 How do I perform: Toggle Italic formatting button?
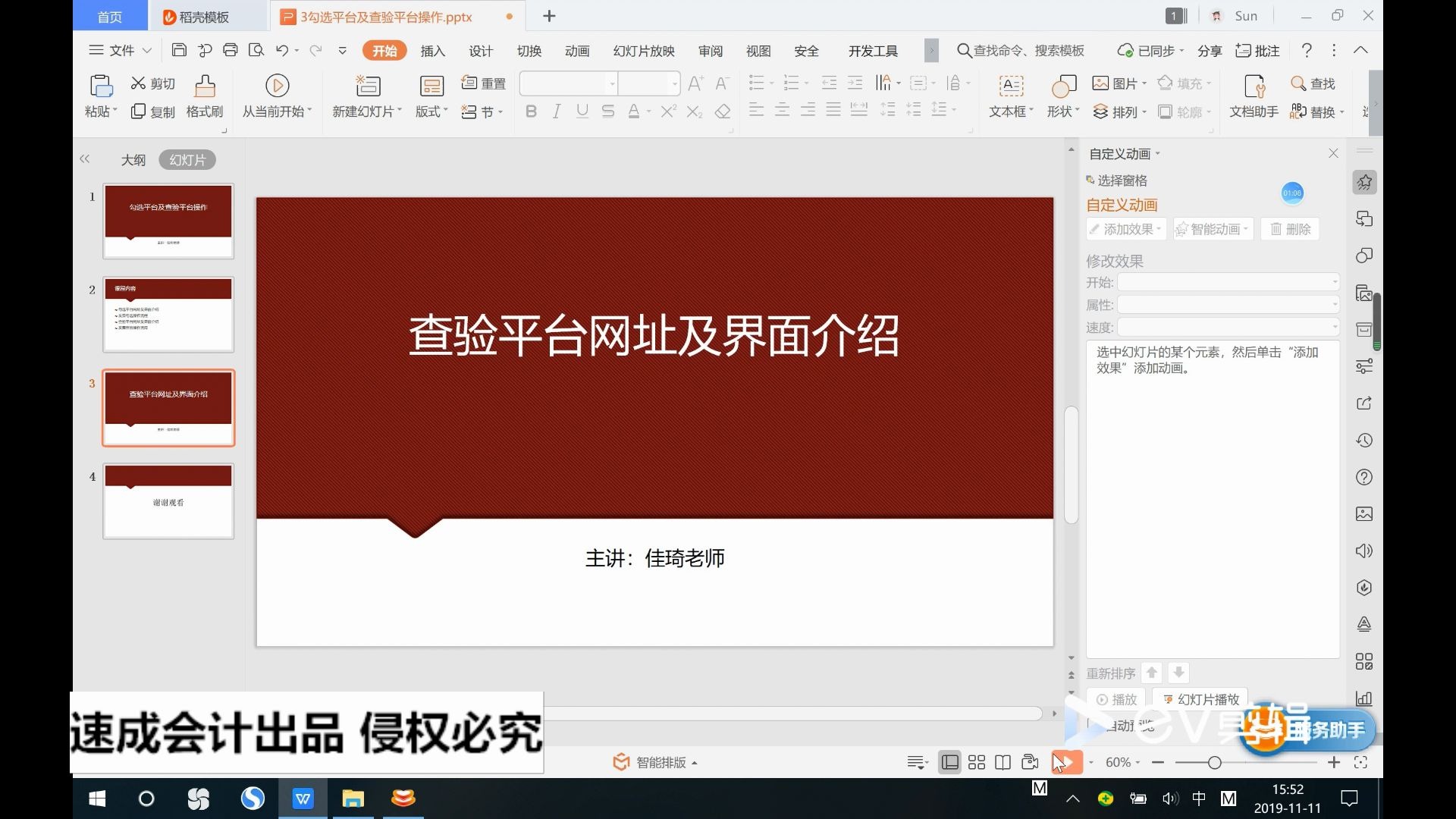click(x=557, y=111)
